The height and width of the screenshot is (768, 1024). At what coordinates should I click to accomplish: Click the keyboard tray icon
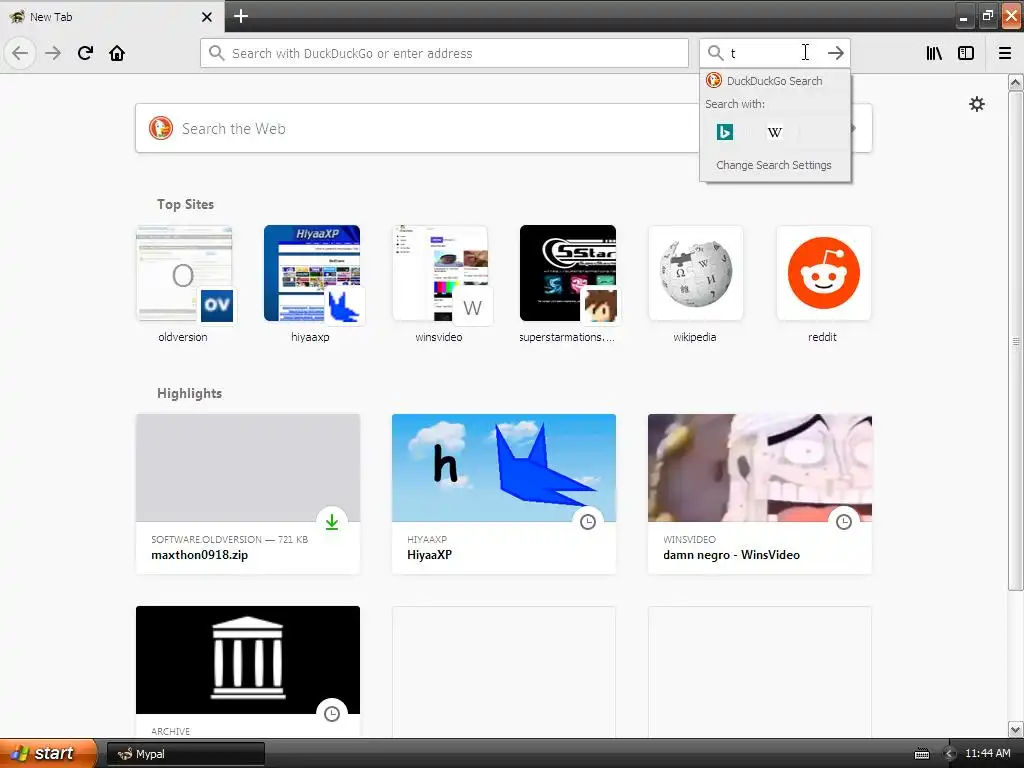(x=921, y=754)
